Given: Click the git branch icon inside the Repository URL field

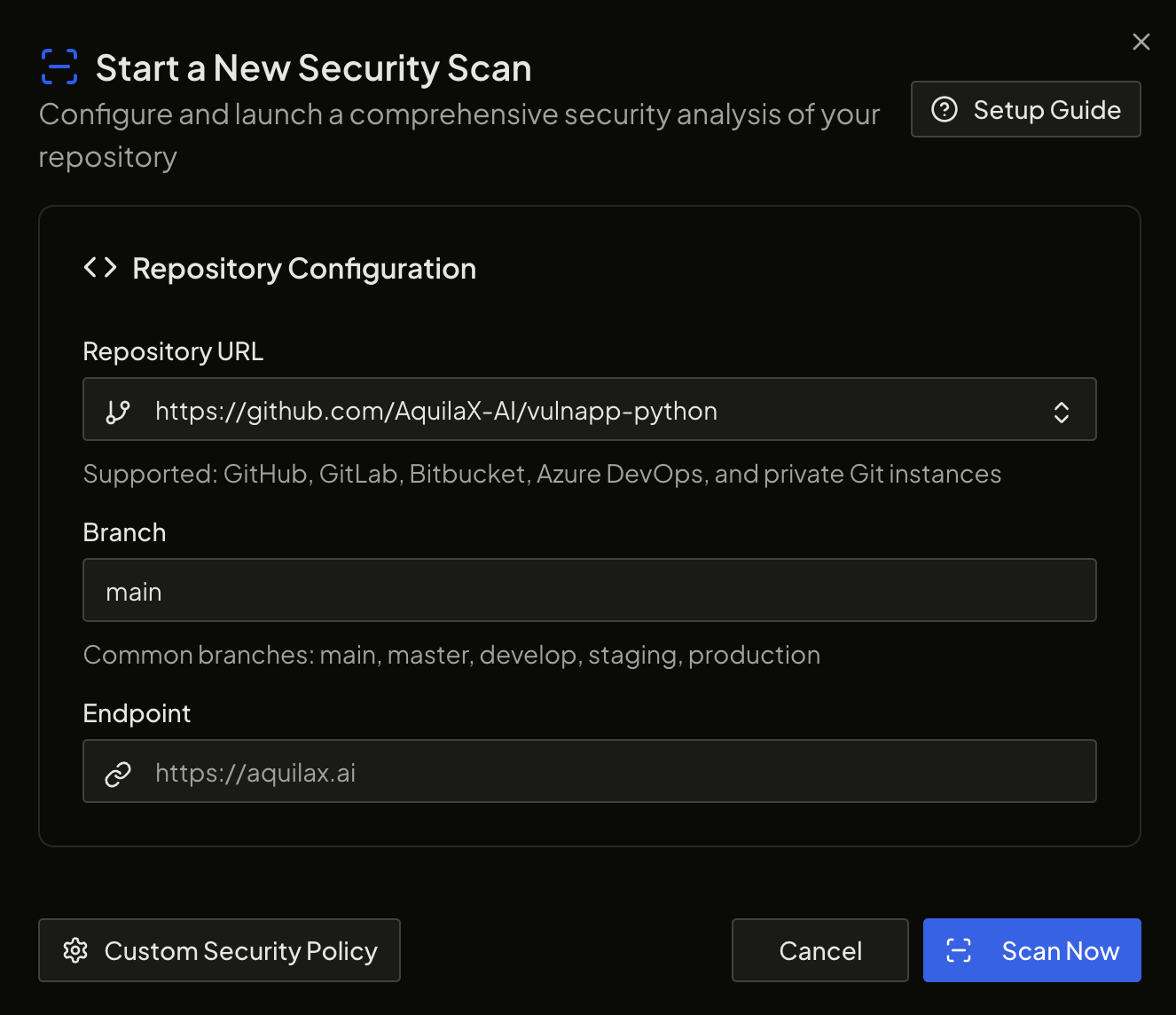Looking at the screenshot, I should click(x=118, y=410).
